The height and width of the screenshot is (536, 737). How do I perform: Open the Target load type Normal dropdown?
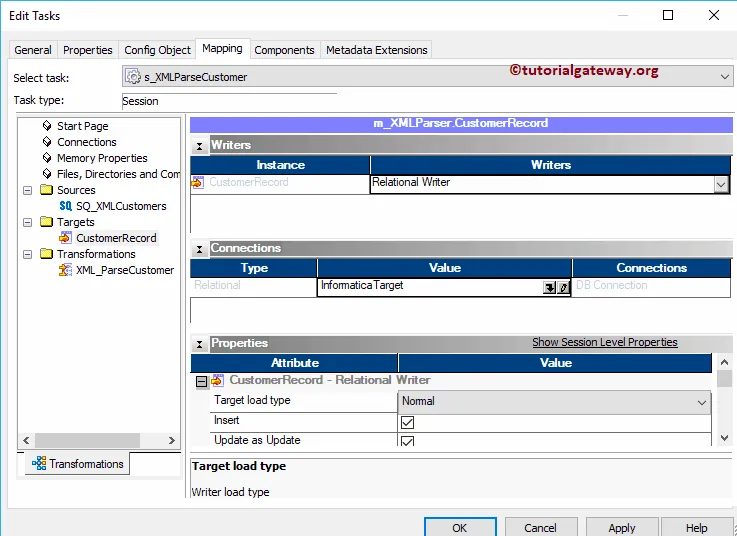point(701,402)
